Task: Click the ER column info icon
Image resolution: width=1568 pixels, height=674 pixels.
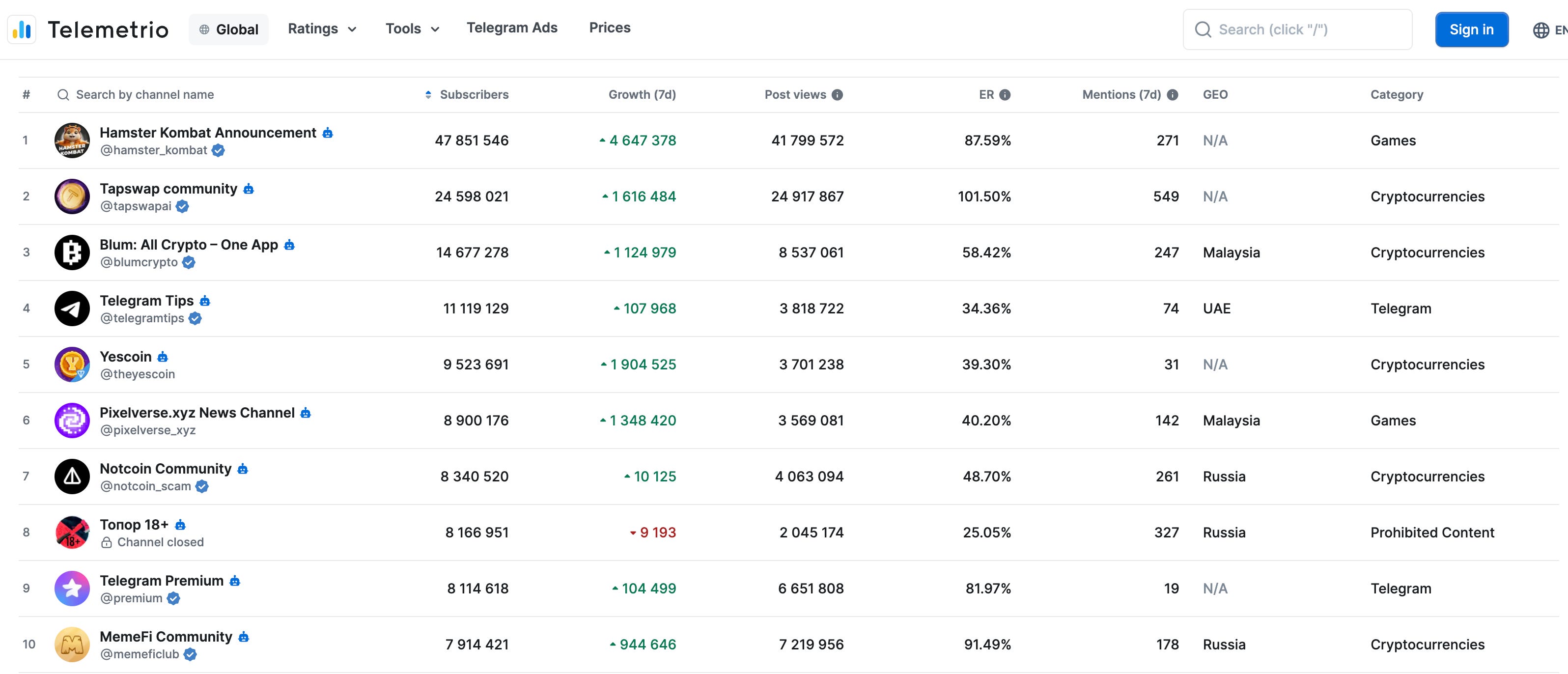Action: point(1005,95)
